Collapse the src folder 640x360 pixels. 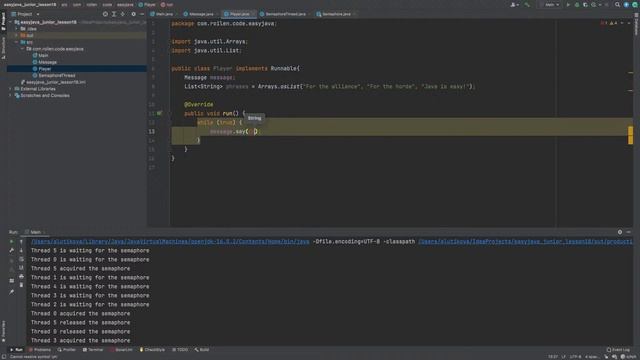[17, 42]
